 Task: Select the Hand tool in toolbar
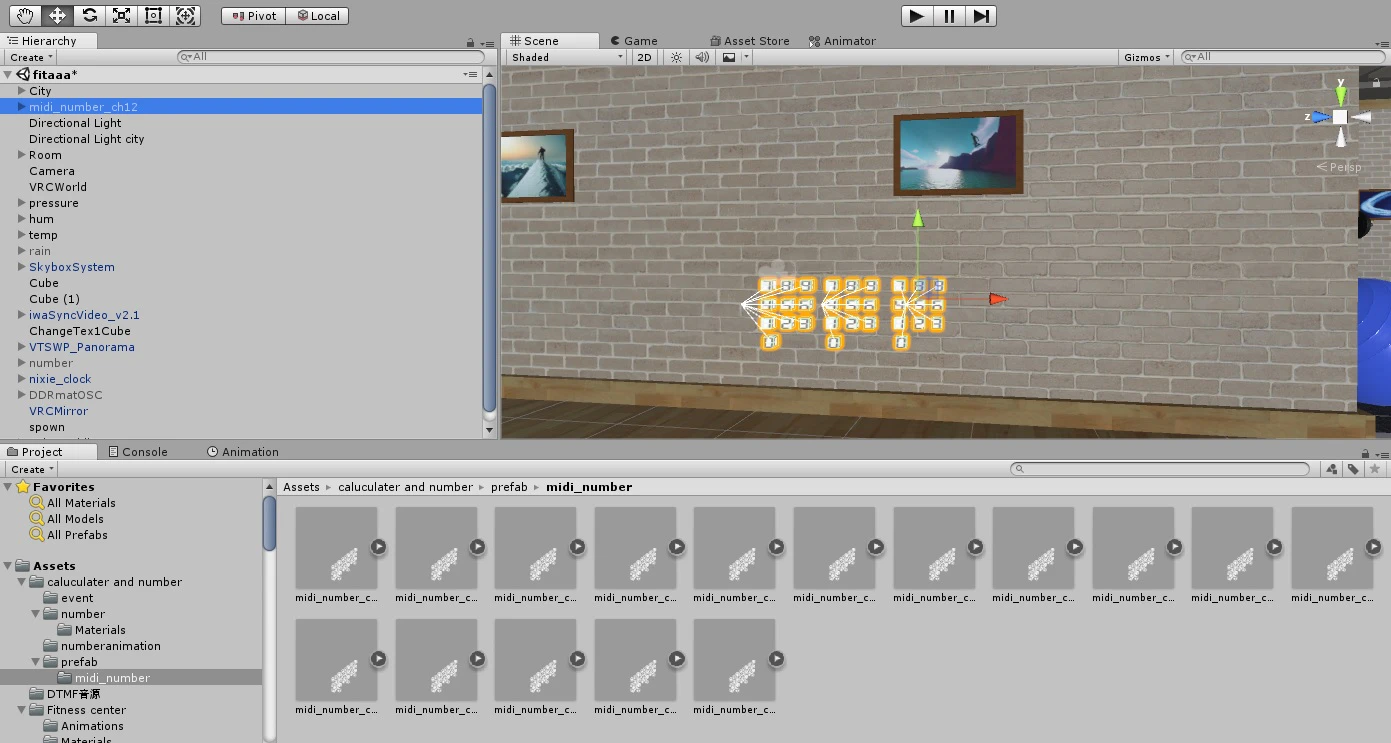(x=25, y=15)
